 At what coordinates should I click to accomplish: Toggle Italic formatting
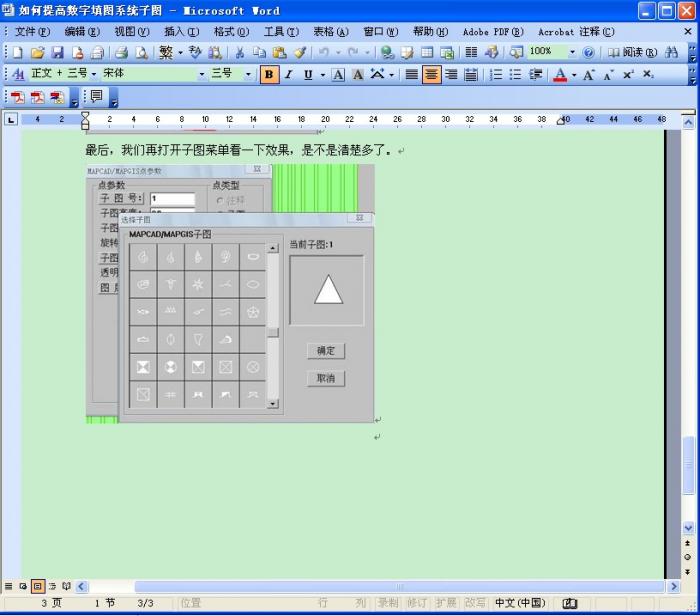pos(288,74)
